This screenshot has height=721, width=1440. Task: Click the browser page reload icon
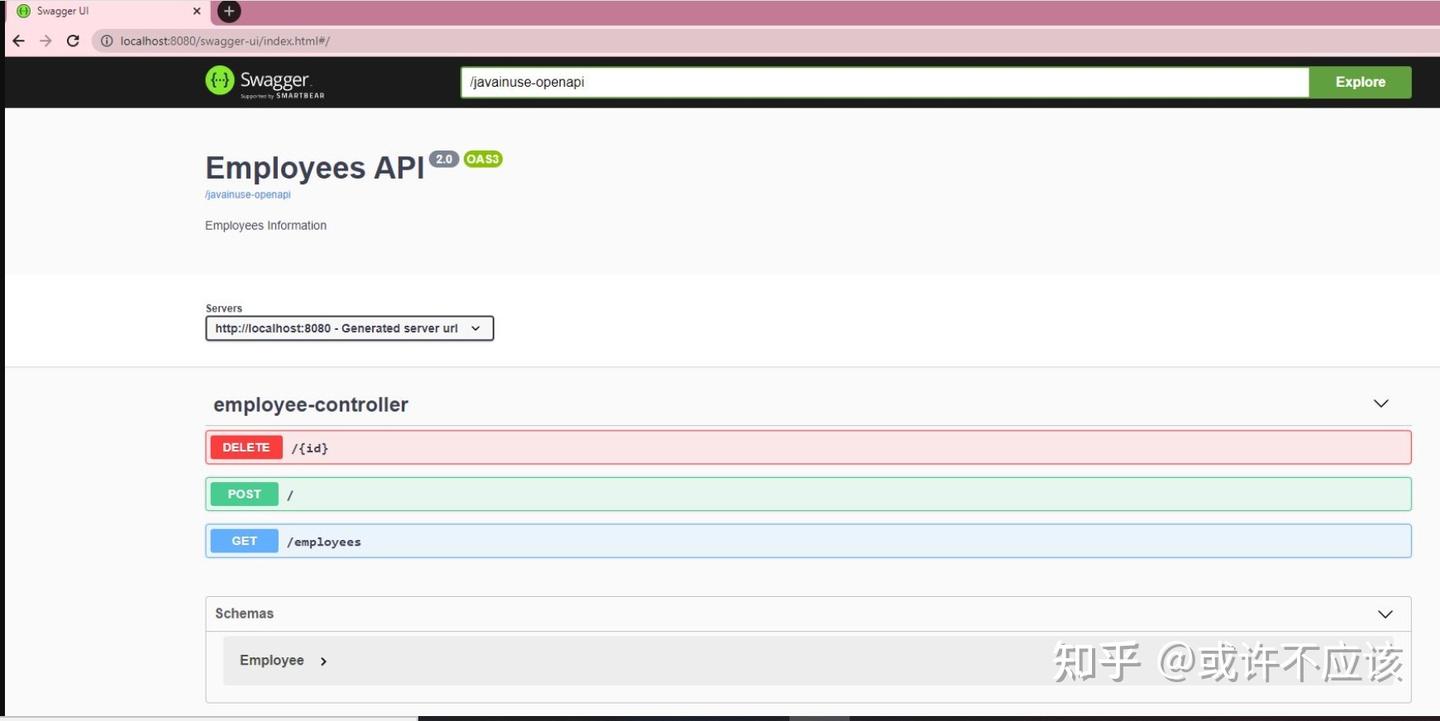click(72, 41)
